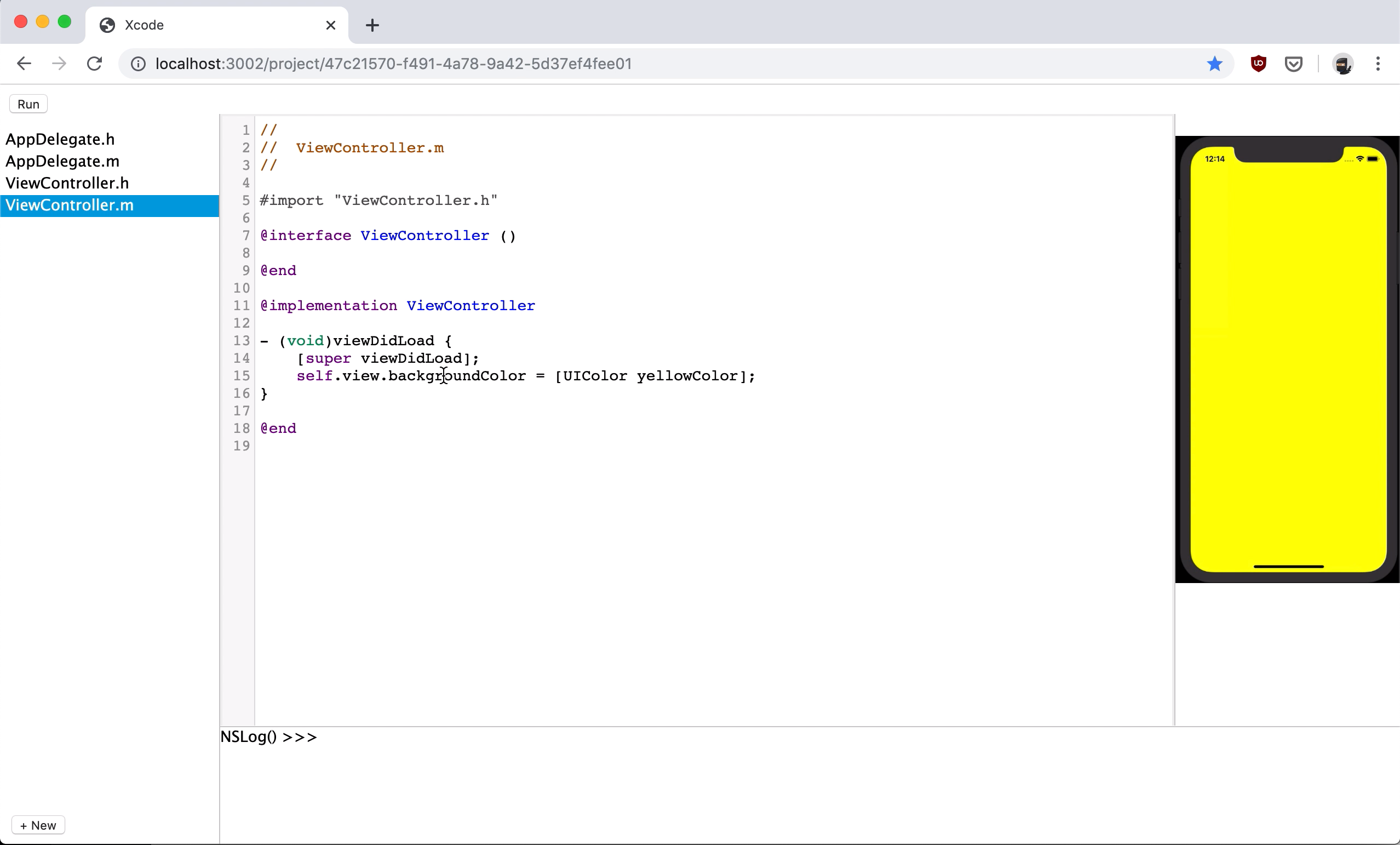Open AppDelegate.h in file list

click(60, 139)
